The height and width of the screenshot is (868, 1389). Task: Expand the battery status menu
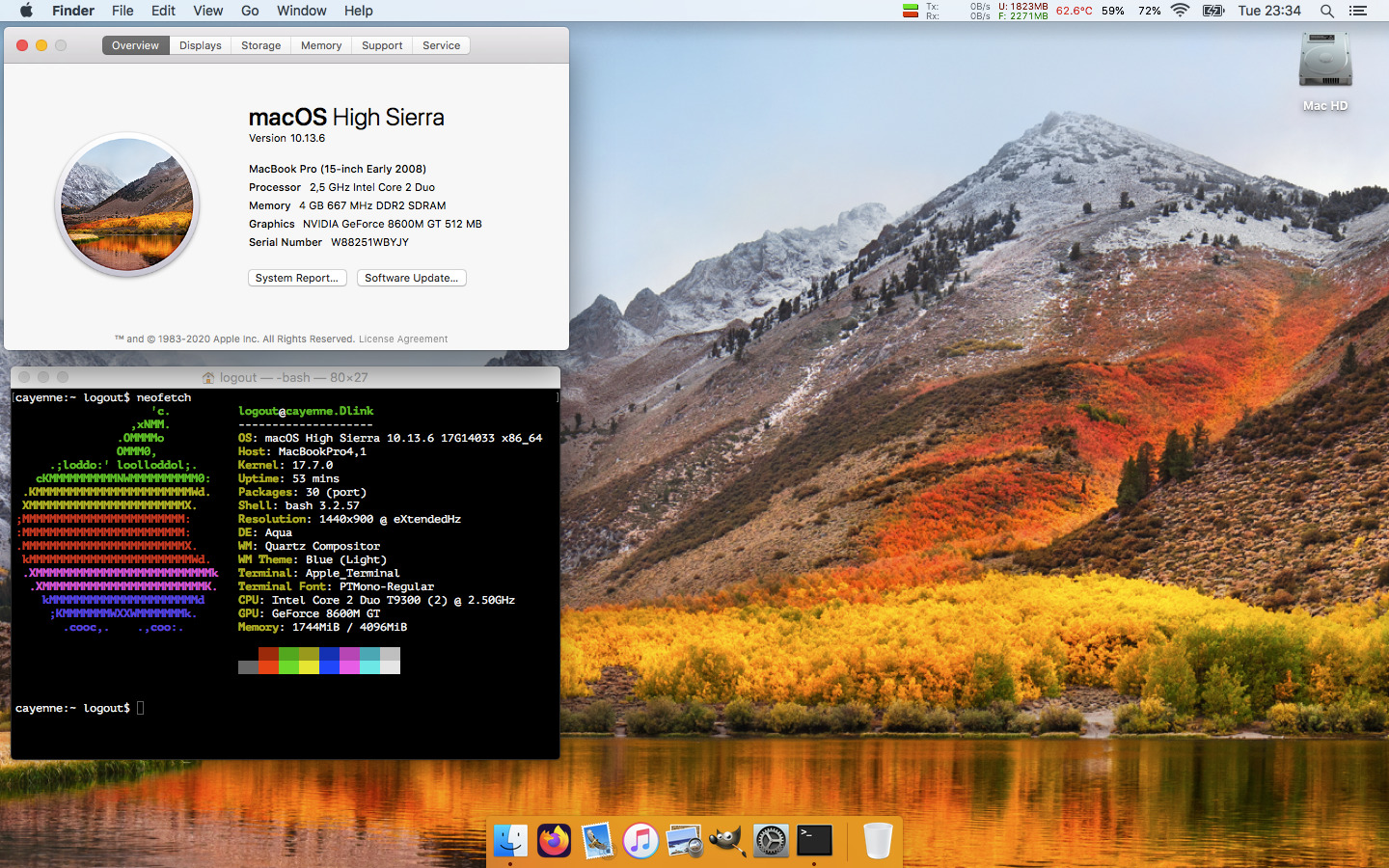(x=1213, y=11)
